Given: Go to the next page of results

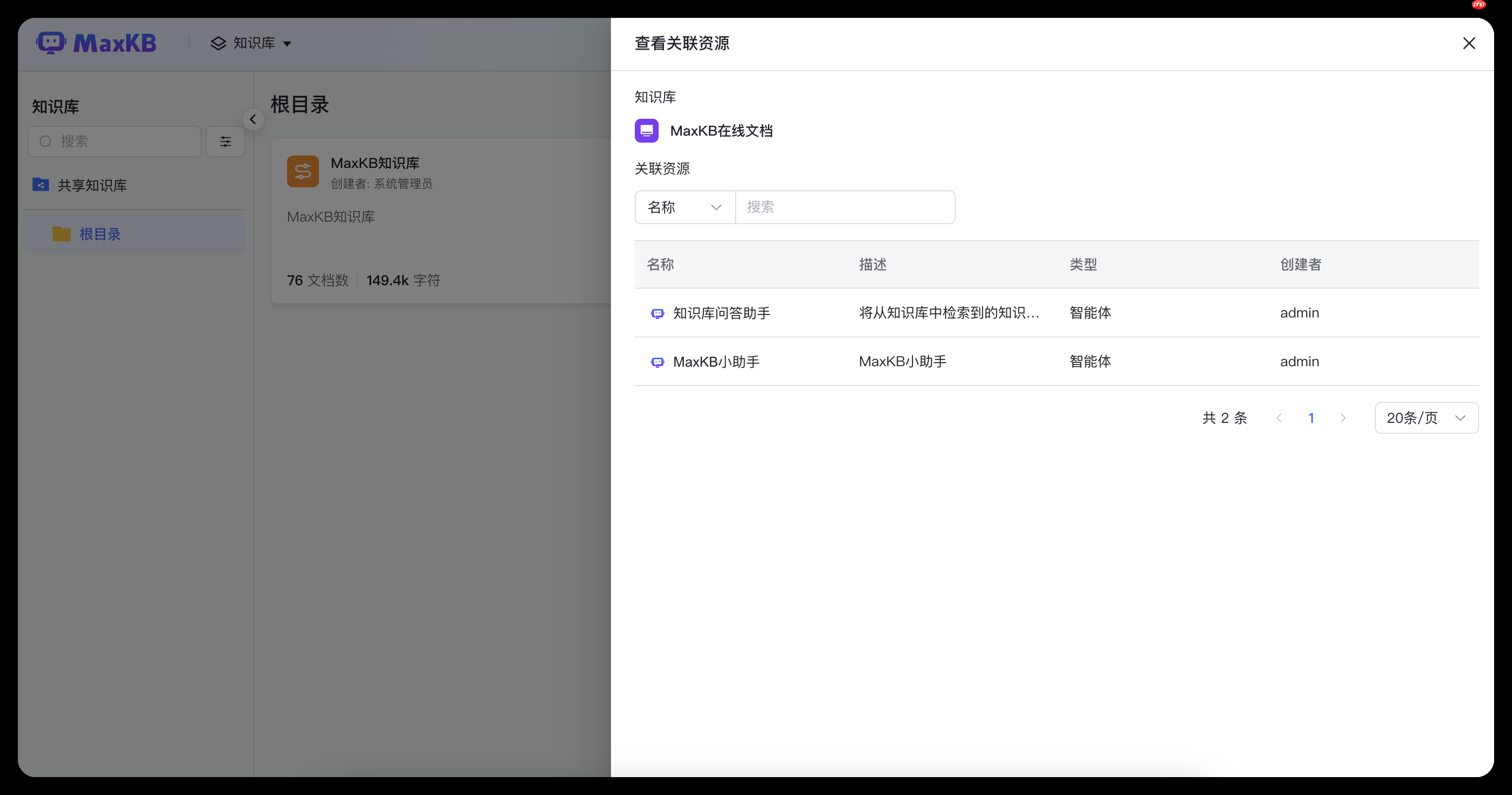Looking at the screenshot, I should pyautogui.click(x=1344, y=417).
